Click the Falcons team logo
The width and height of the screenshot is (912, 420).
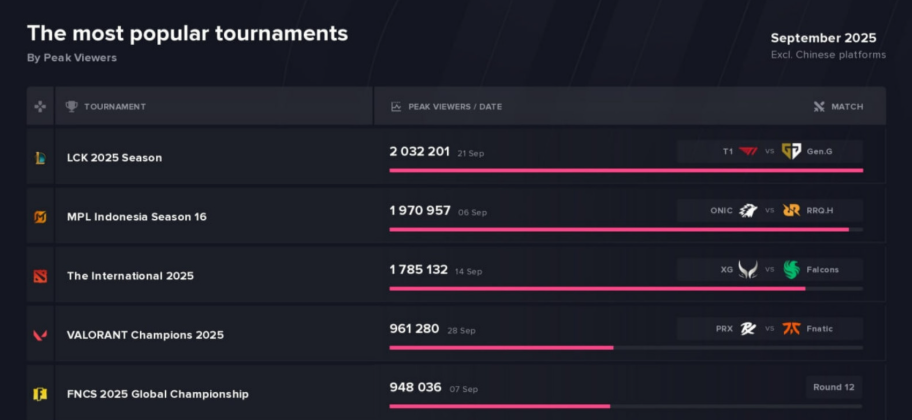coord(791,270)
